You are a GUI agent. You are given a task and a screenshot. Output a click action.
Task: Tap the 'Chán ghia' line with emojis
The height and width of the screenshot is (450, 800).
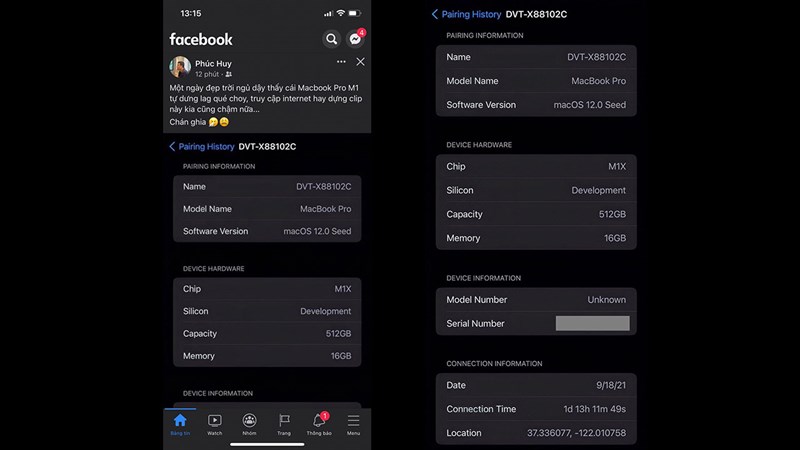199,122
